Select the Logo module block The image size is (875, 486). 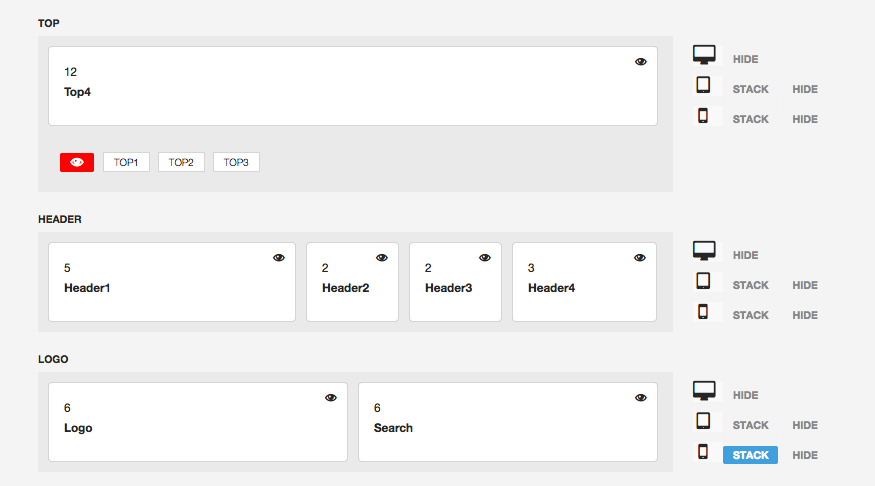click(198, 422)
